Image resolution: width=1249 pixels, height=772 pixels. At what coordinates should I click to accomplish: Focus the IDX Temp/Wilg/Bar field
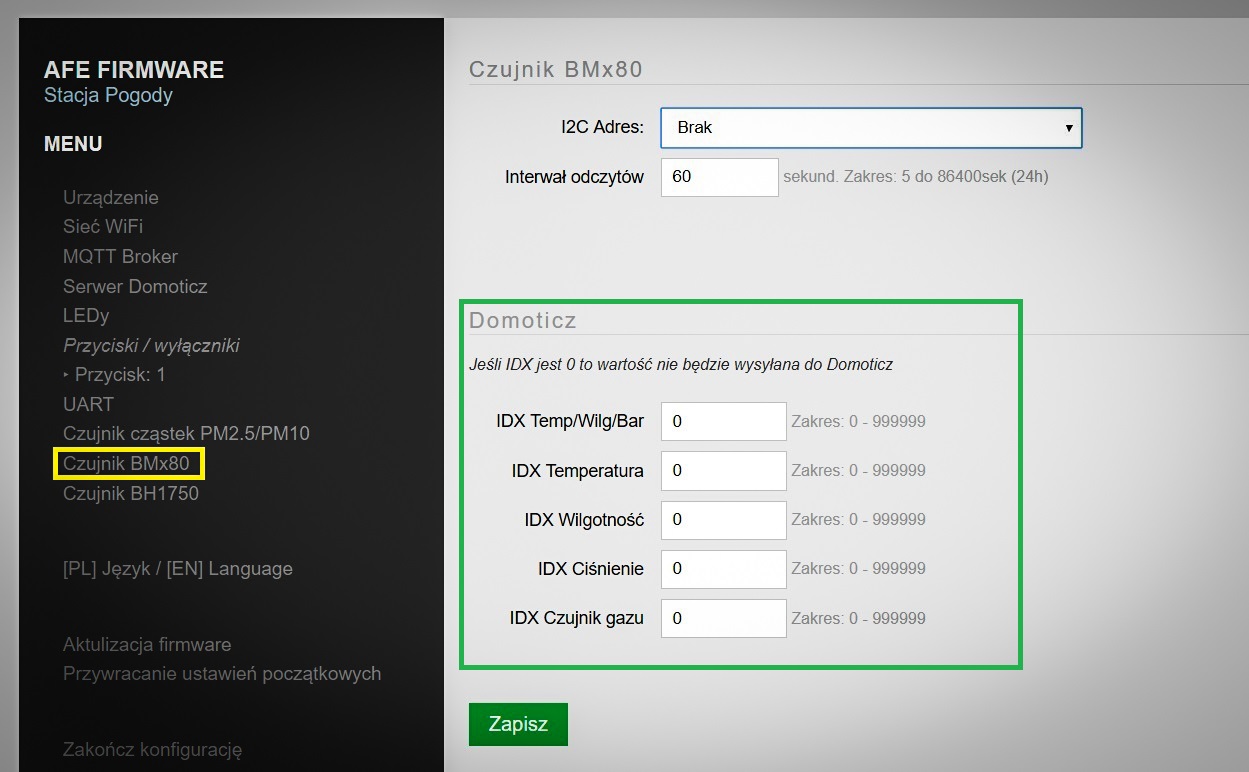pos(724,421)
